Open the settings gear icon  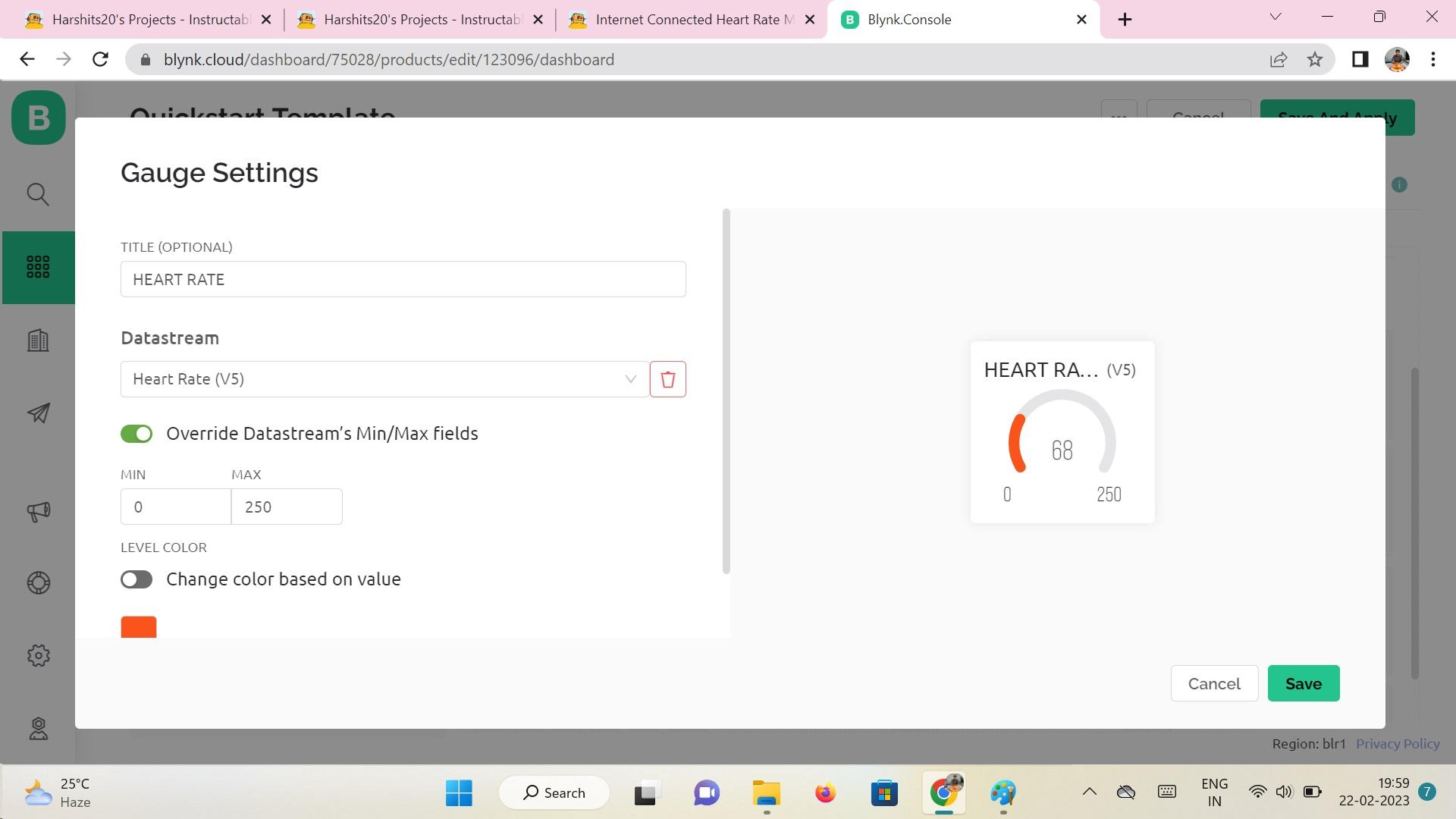click(x=38, y=655)
